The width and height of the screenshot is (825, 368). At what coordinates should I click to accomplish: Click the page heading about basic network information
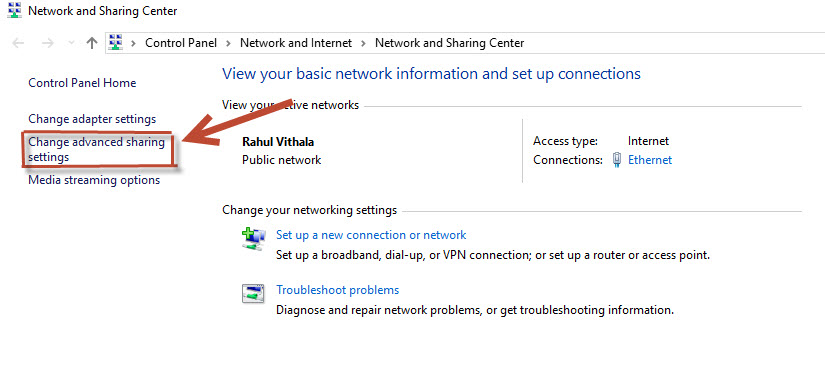point(431,73)
